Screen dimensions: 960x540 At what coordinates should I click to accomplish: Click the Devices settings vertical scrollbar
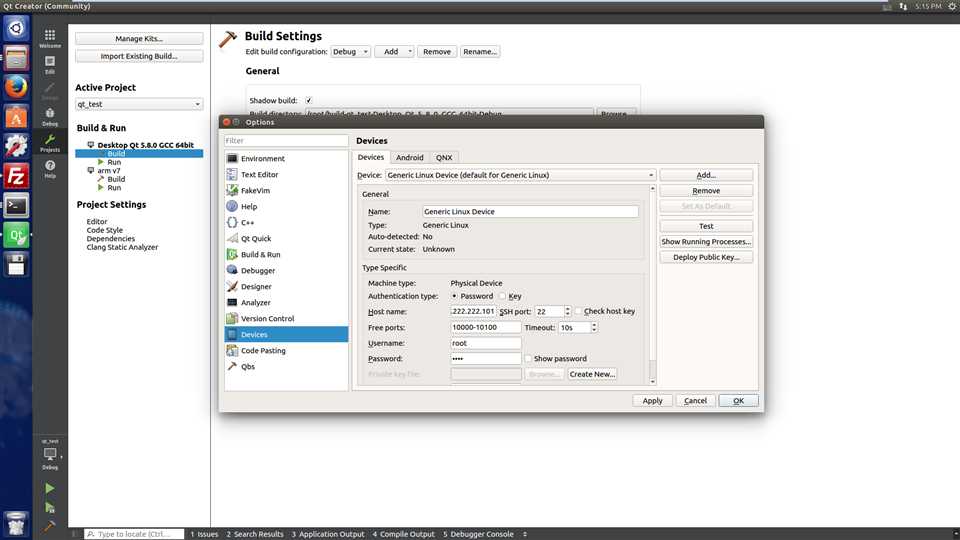click(x=653, y=285)
